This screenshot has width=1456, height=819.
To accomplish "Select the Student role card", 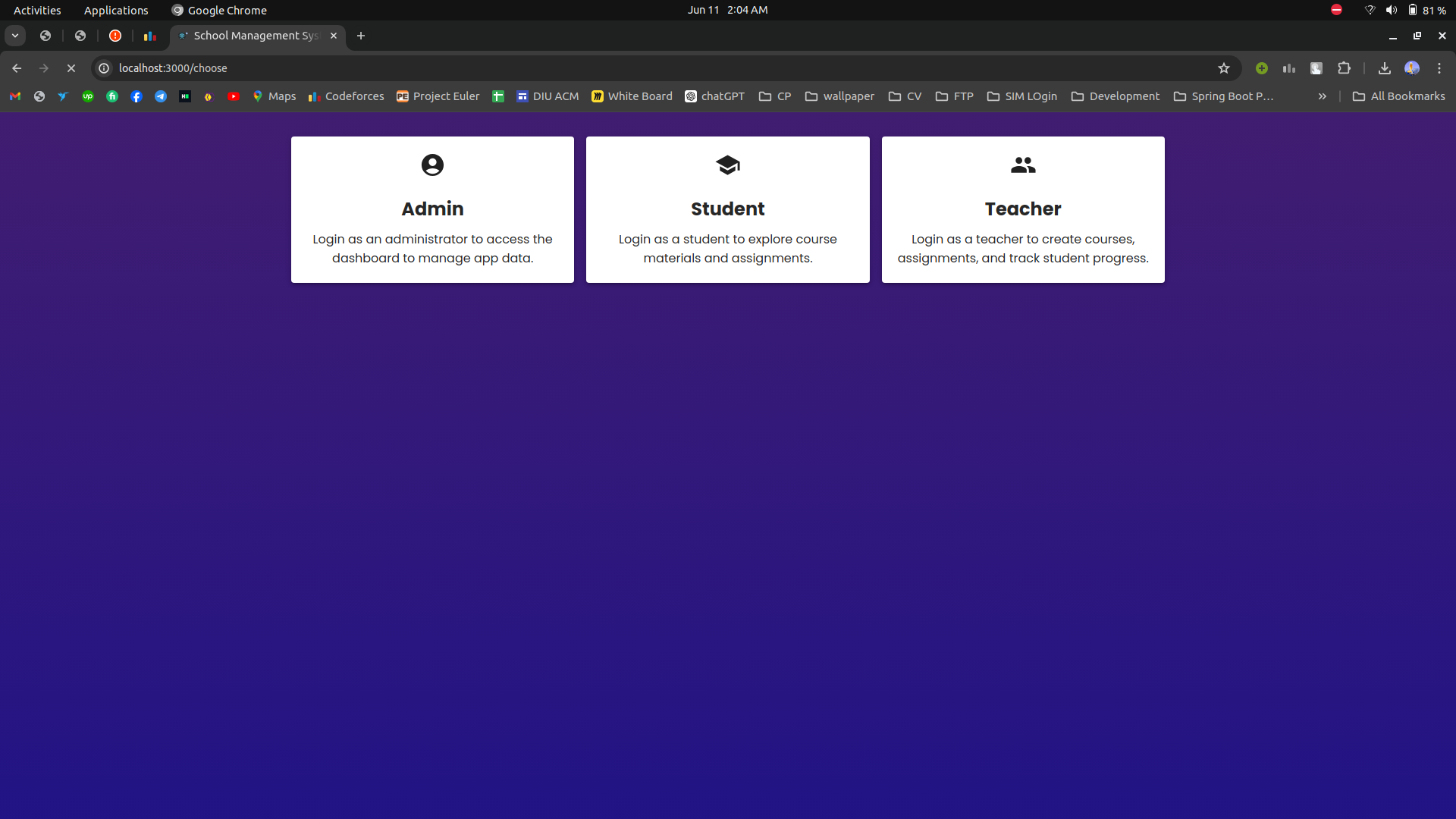I will 727,209.
